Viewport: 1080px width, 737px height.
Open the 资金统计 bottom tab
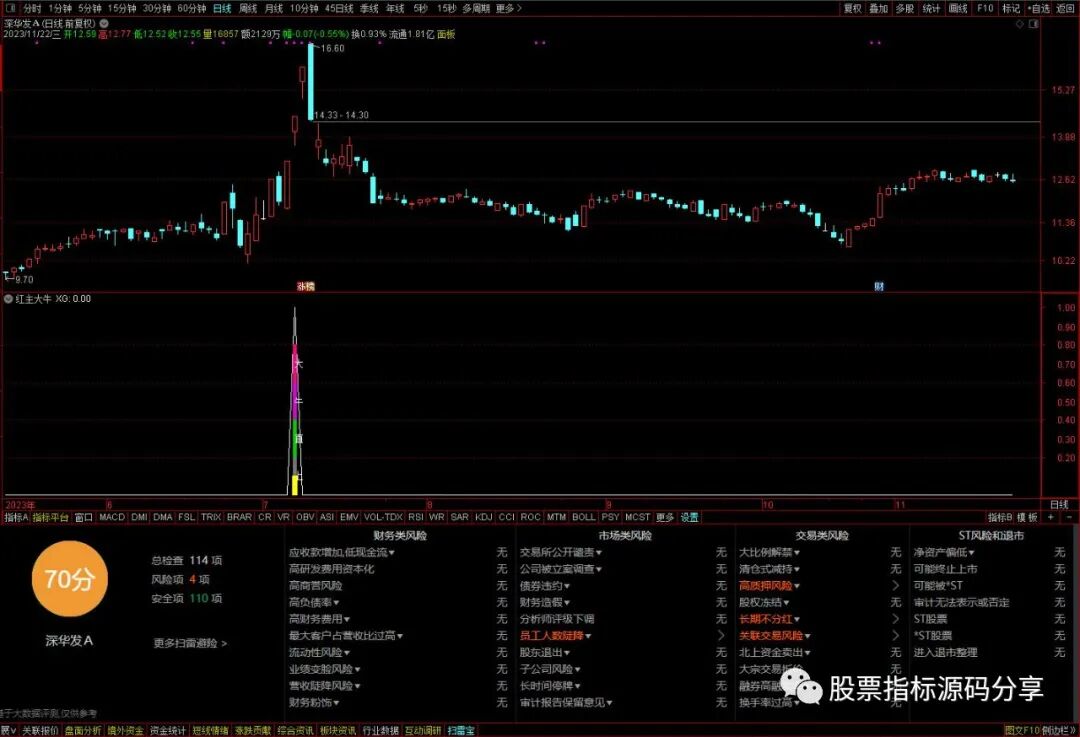[x=168, y=730]
